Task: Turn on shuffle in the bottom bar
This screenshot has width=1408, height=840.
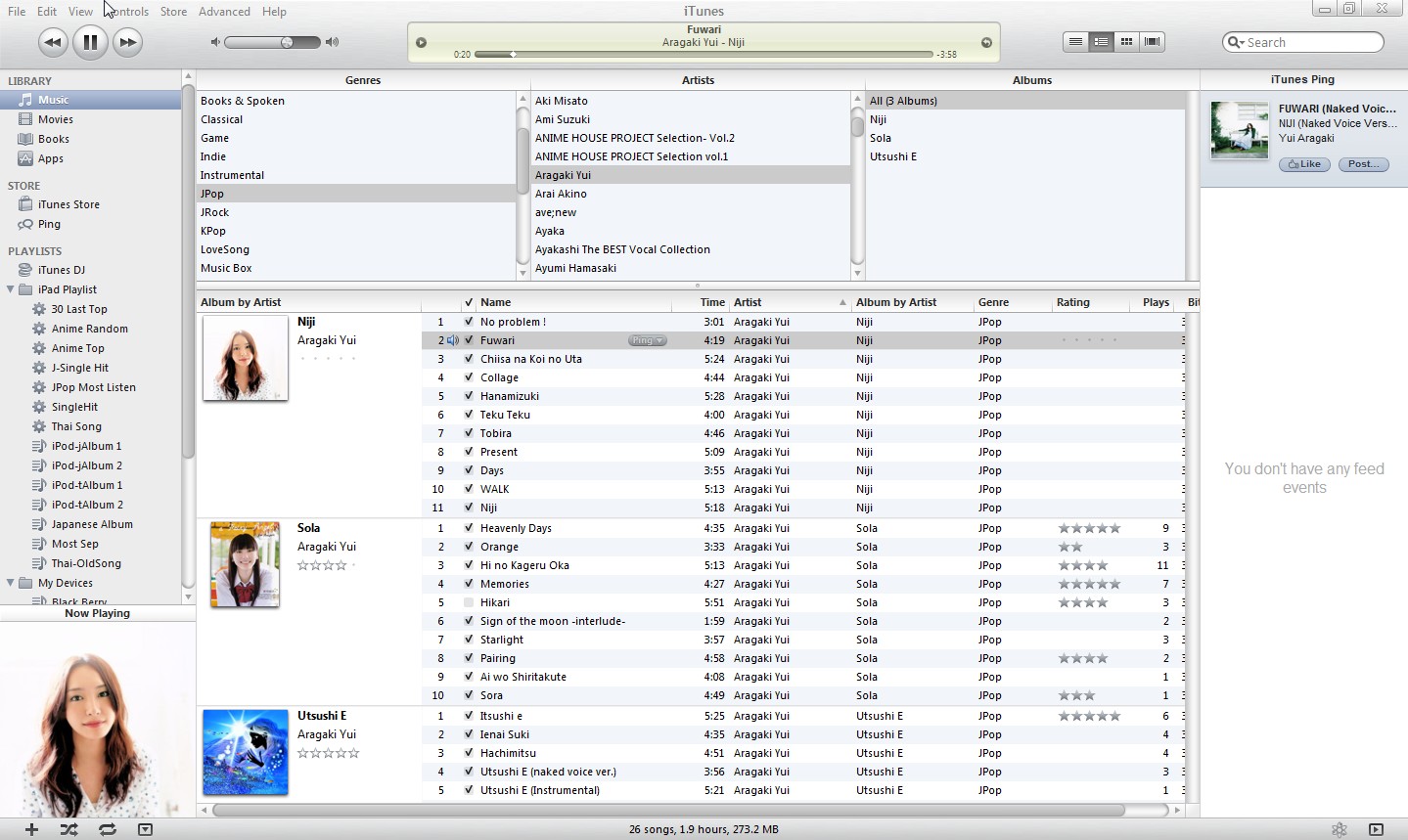Action: (x=68, y=829)
